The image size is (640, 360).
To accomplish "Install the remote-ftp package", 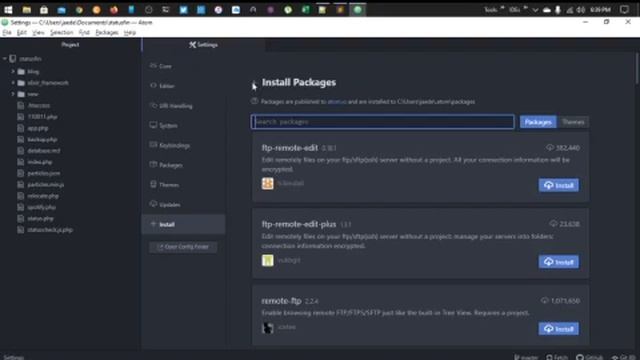I will pos(558,329).
